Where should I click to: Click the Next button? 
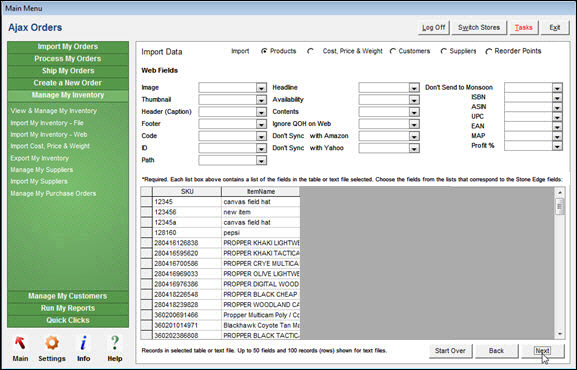(542, 351)
